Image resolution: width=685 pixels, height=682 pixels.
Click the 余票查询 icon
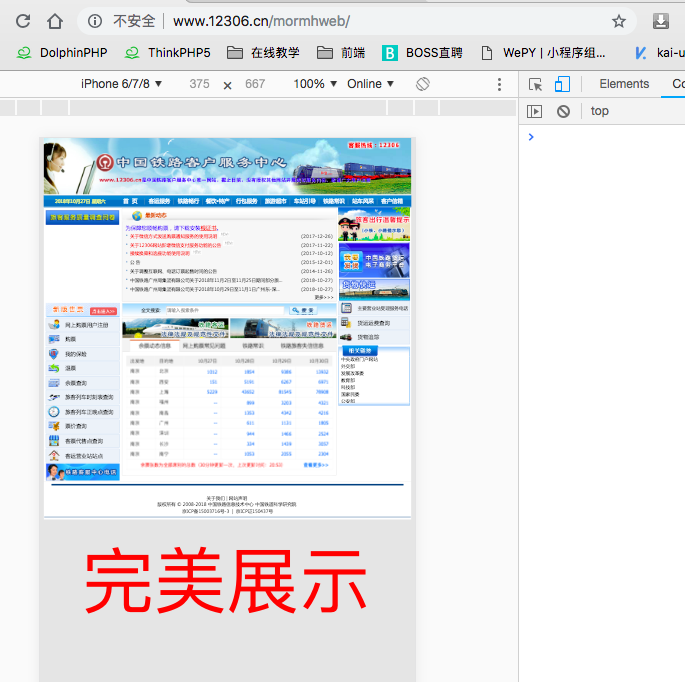coord(54,383)
